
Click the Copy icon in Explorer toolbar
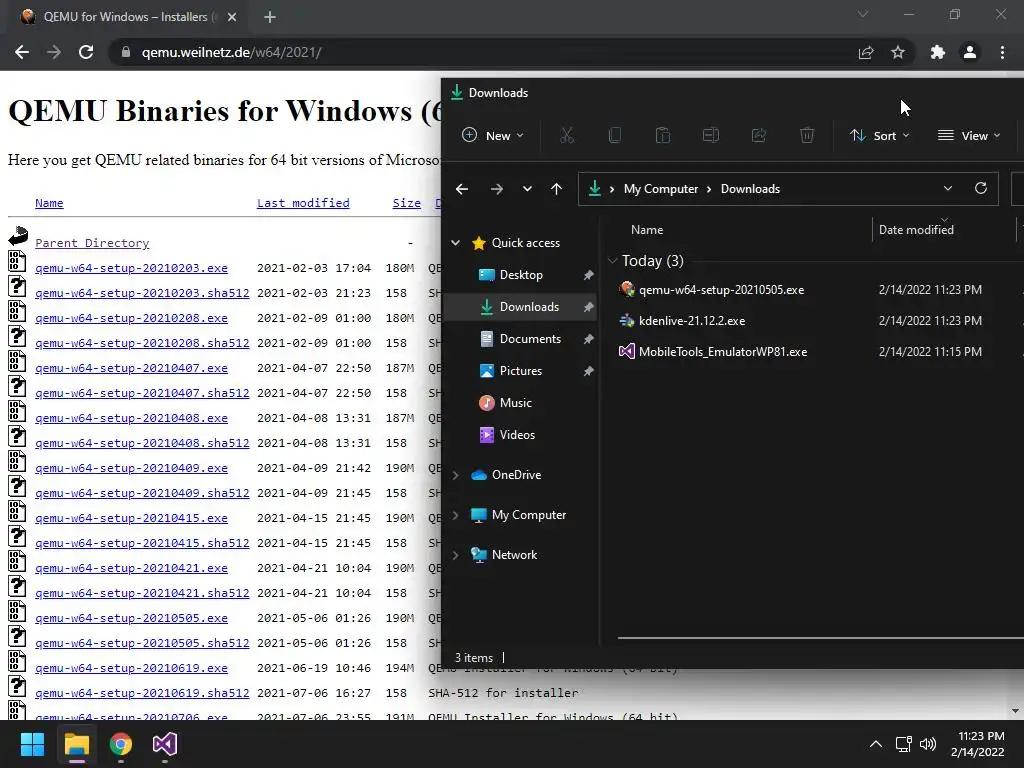point(615,135)
